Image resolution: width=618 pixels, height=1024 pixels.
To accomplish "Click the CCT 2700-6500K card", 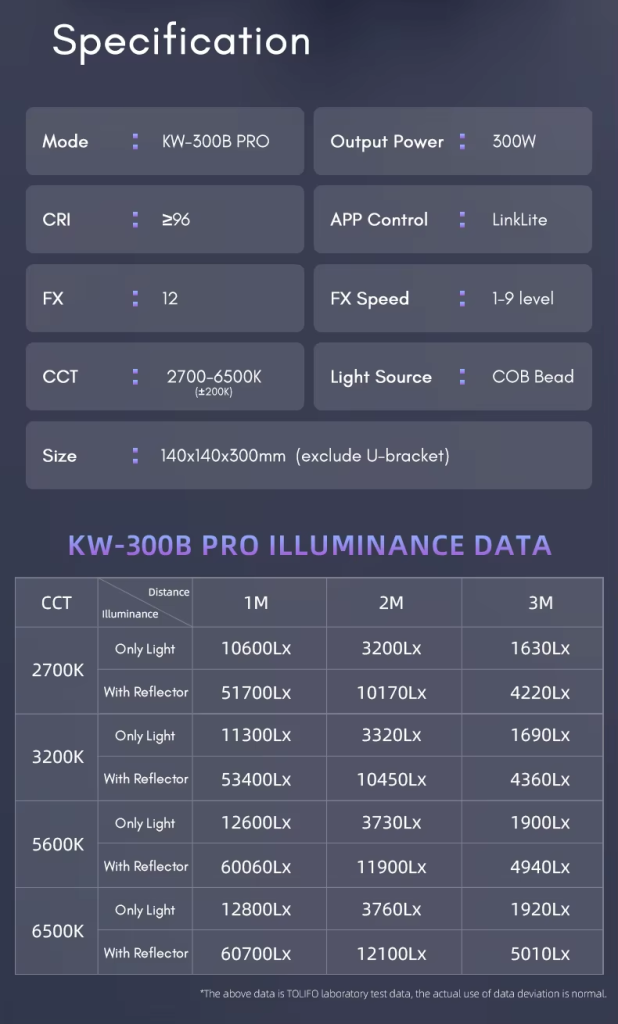I will click(x=165, y=377).
